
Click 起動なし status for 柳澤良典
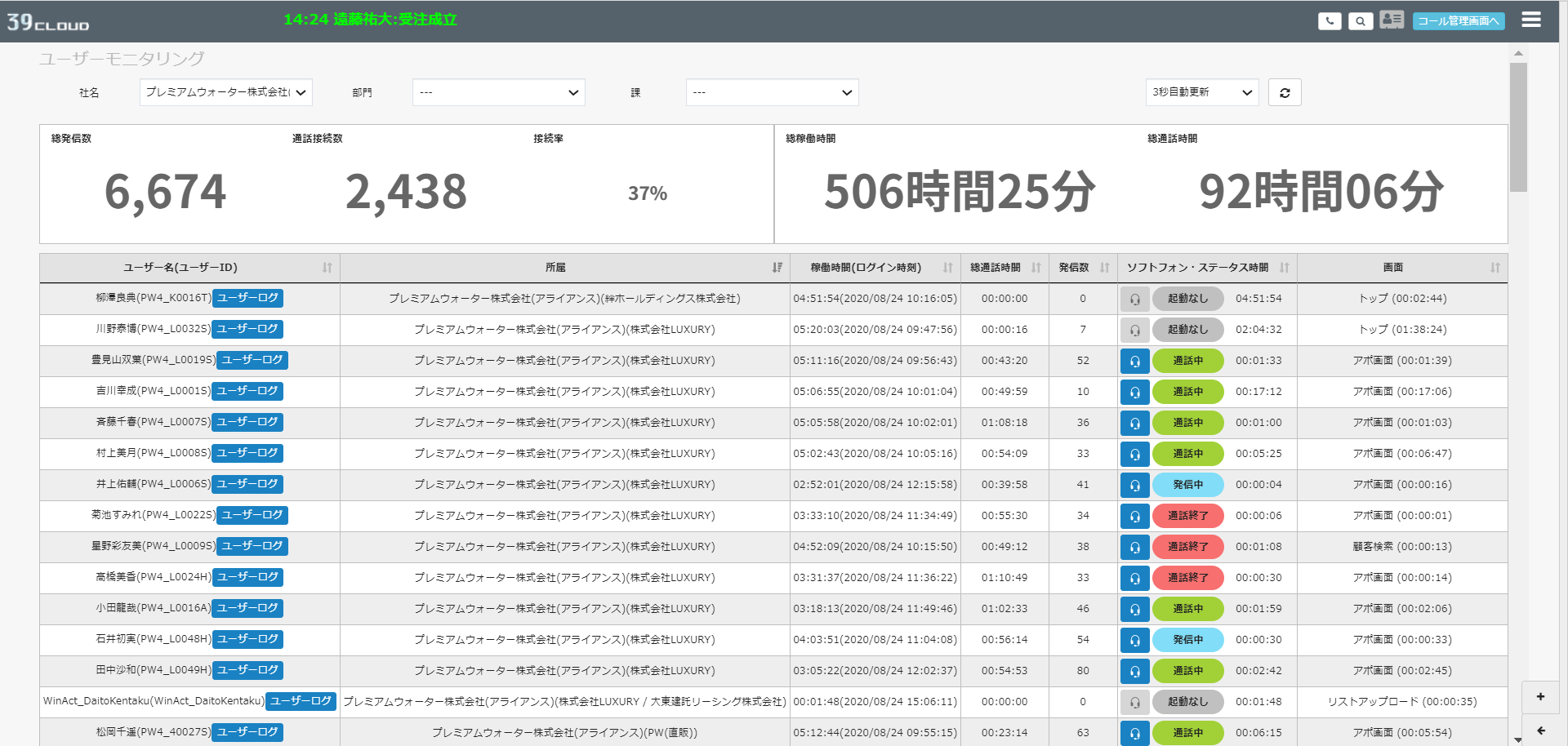(x=1187, y=299)
